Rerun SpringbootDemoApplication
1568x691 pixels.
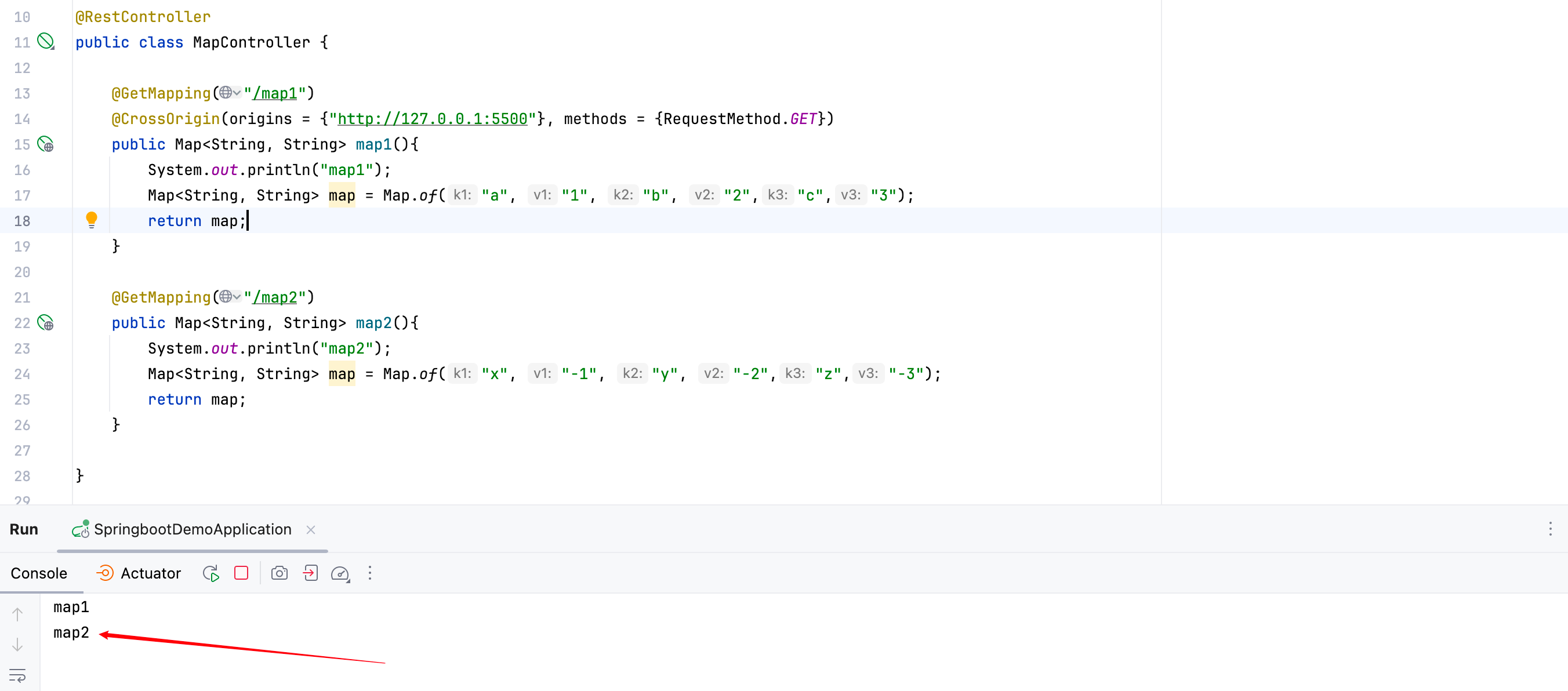[210, 573]
